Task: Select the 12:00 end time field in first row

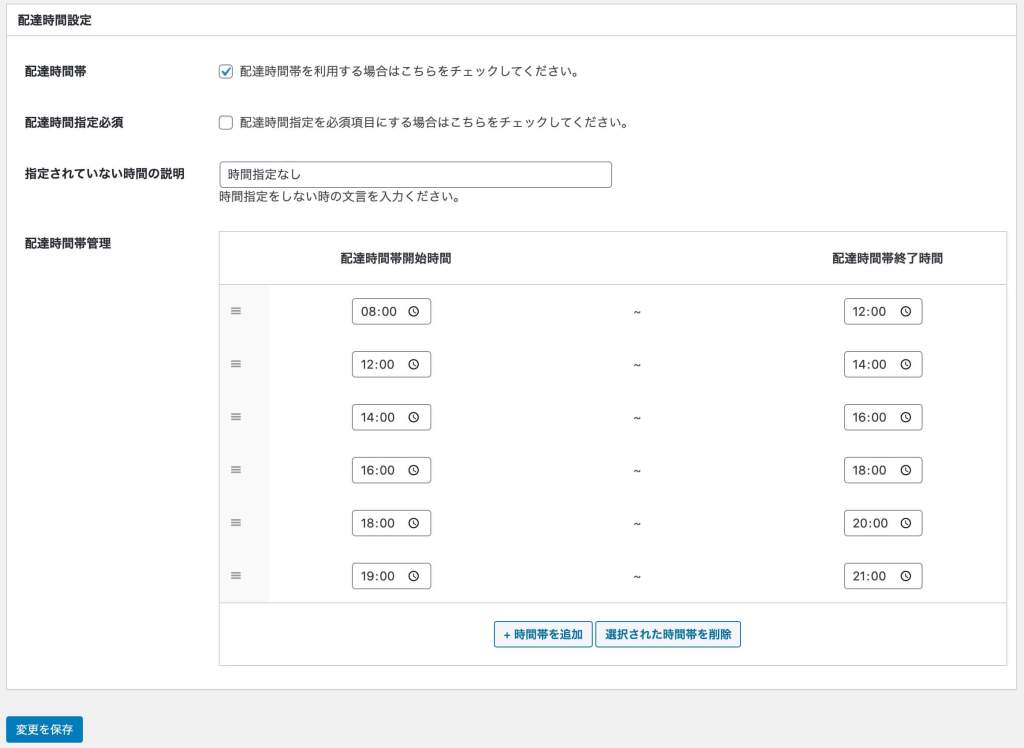Action: (x=871, y=312)
